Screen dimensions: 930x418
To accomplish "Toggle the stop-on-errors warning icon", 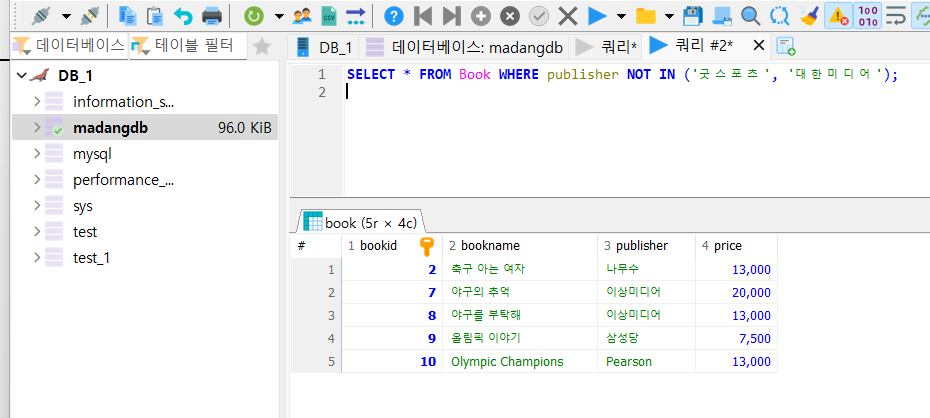I will (839, 16).
